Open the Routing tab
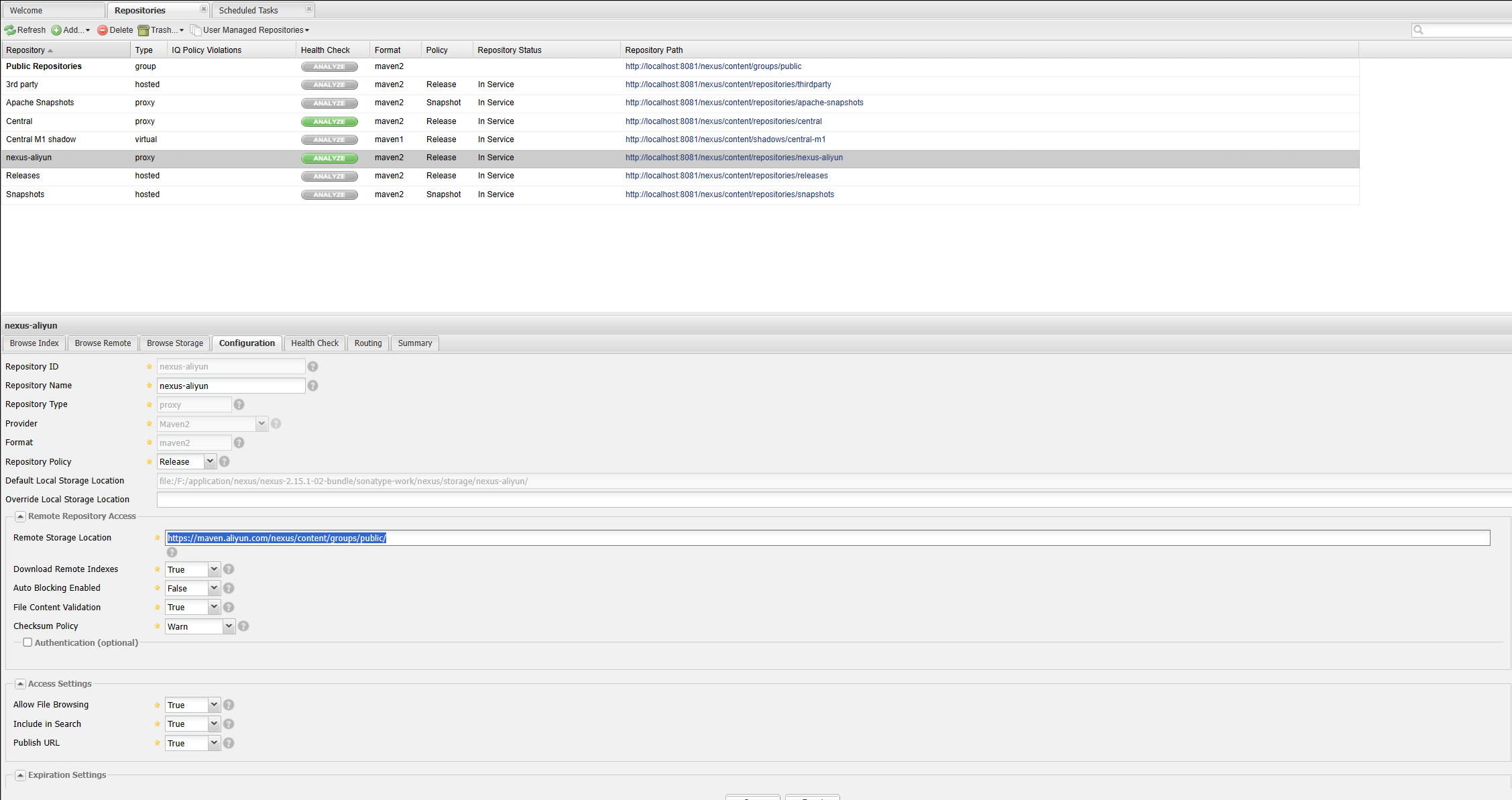Image resolution: width=1512 pixels, height=800 pixels. coord(368,343)
